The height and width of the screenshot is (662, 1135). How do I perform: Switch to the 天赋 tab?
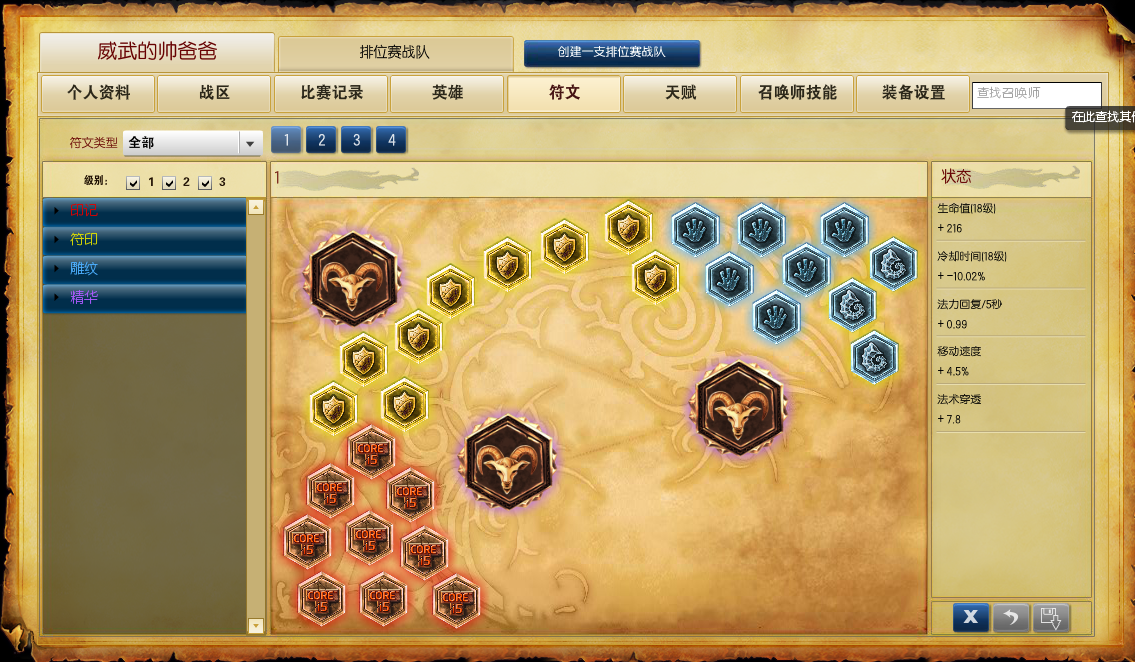(680, 93)
